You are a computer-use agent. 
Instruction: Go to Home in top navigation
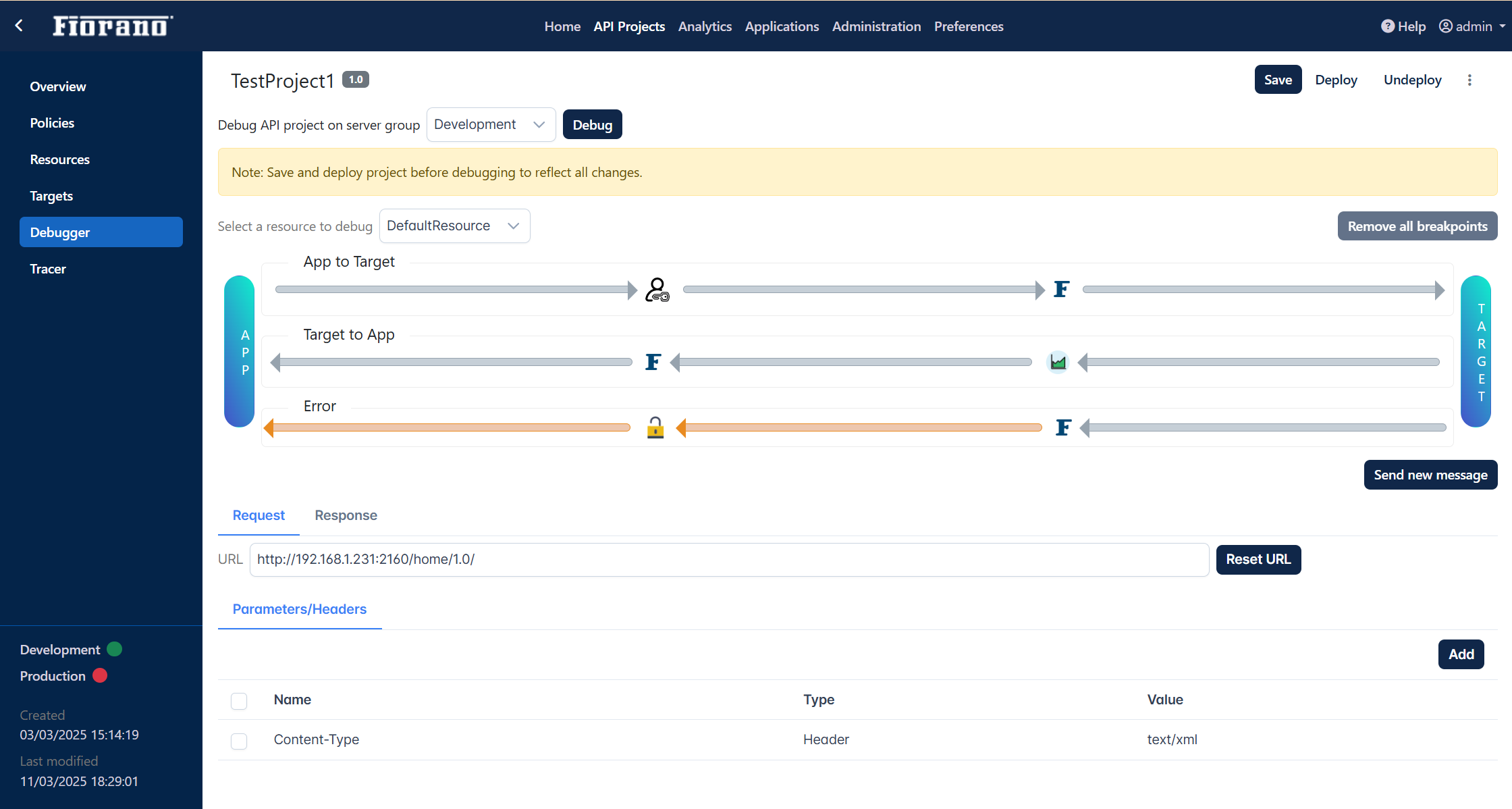562,26
